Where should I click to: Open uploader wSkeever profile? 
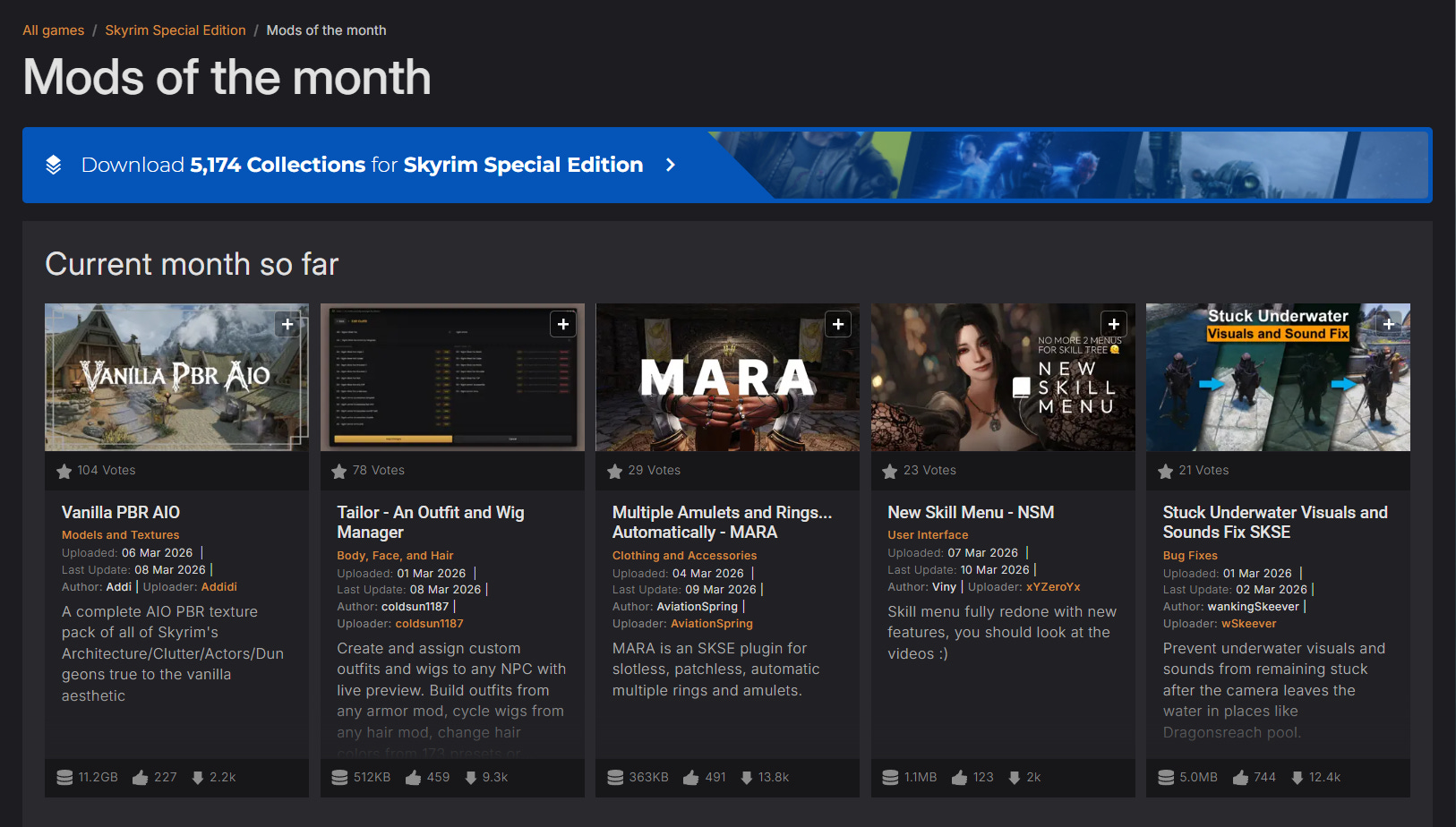[1249, 624]
